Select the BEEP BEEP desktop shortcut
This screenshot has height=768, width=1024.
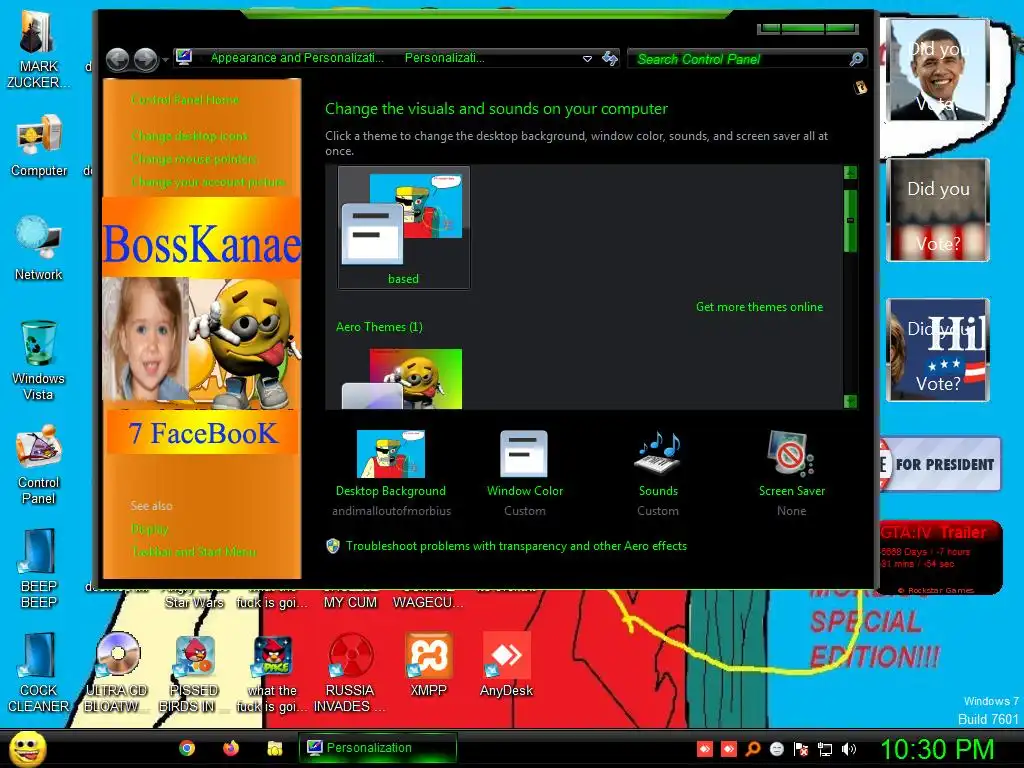click(39, 568)
